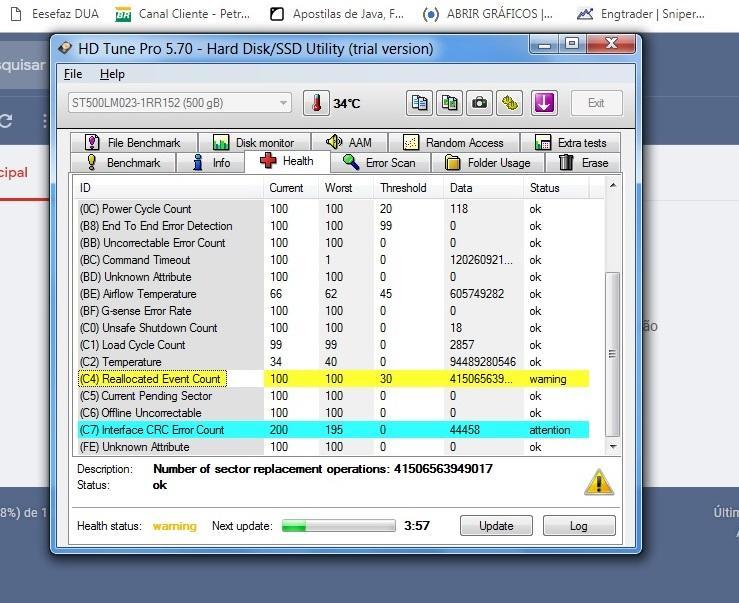Viewport: 739px width, 603px height.
Task: Click the yellow warning triangle icon
Action: pos(599,482)
